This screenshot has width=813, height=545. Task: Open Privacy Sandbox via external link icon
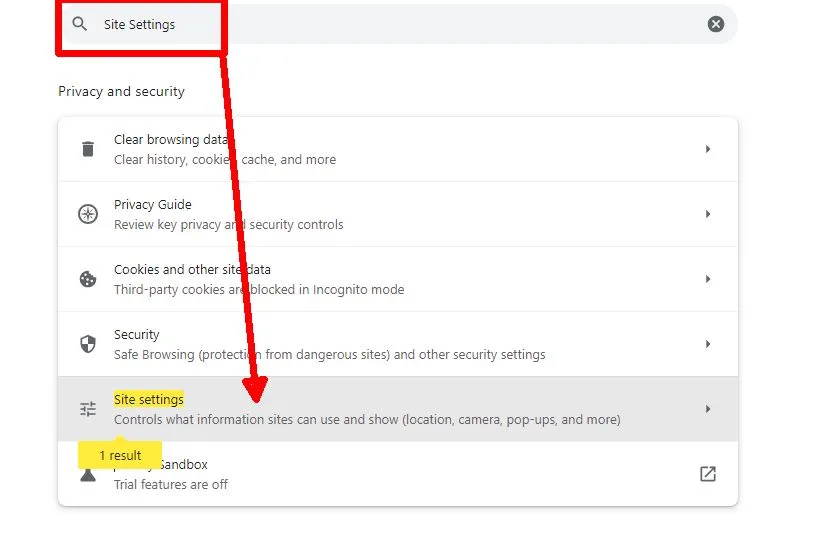click(x=707, y=474)
